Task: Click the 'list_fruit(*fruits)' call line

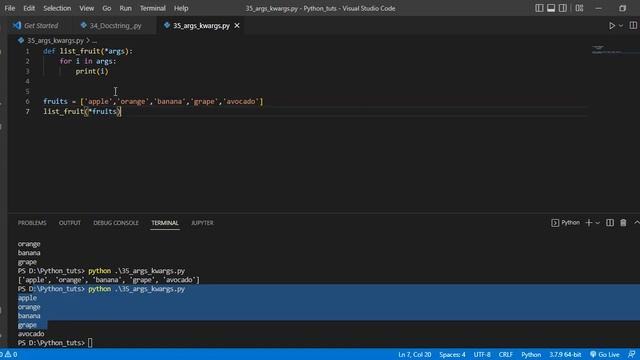Action: [x=82, y=111]
